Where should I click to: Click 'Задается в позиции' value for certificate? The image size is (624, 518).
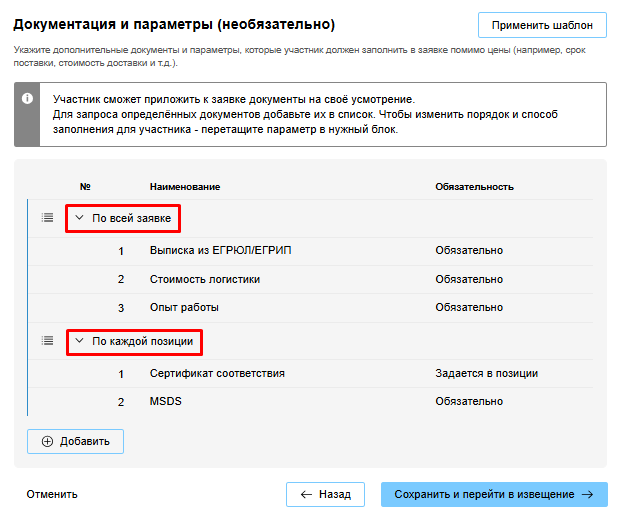486,373
